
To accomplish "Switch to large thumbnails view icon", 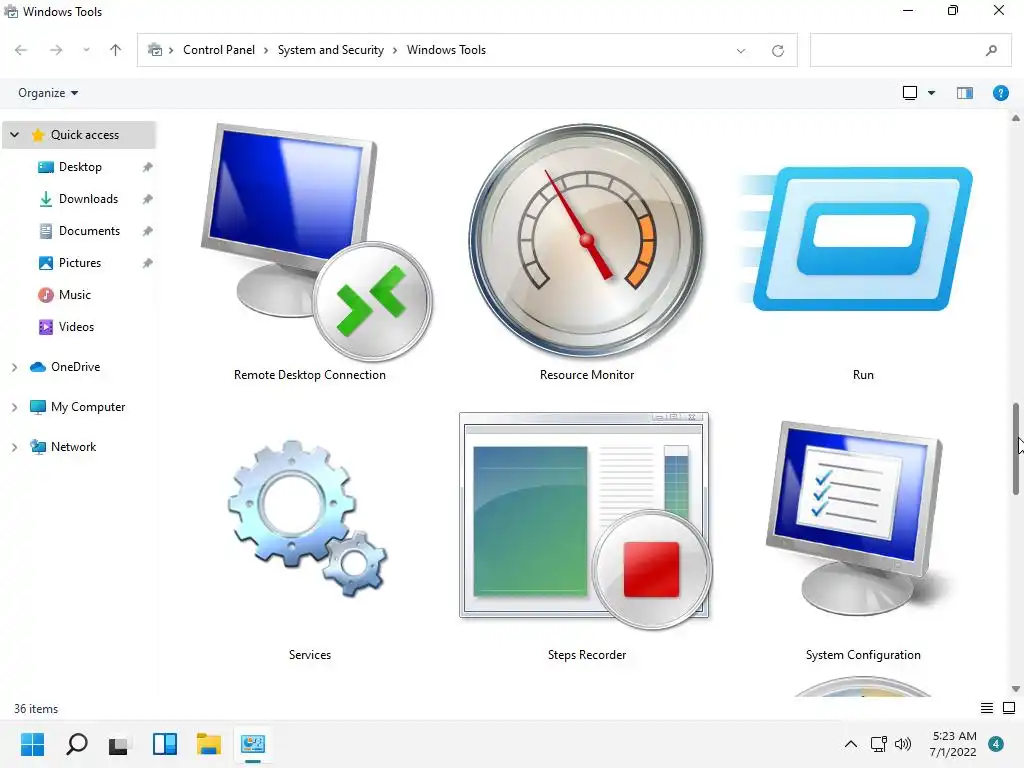I will coord(1009,708).
